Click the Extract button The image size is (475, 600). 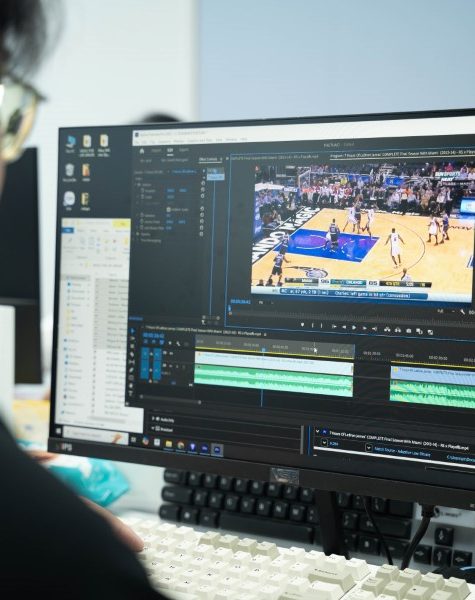click(398, 330)
